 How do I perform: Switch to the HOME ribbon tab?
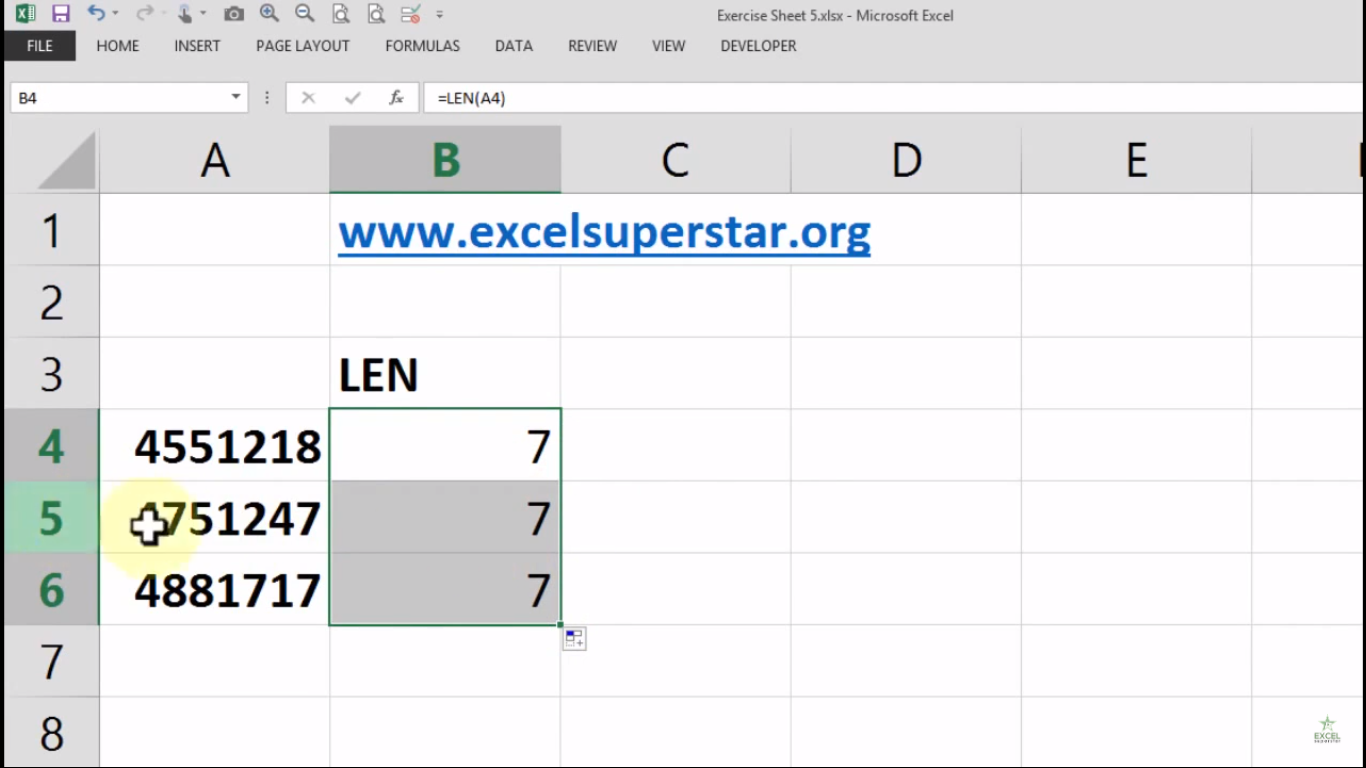[118, 46]
